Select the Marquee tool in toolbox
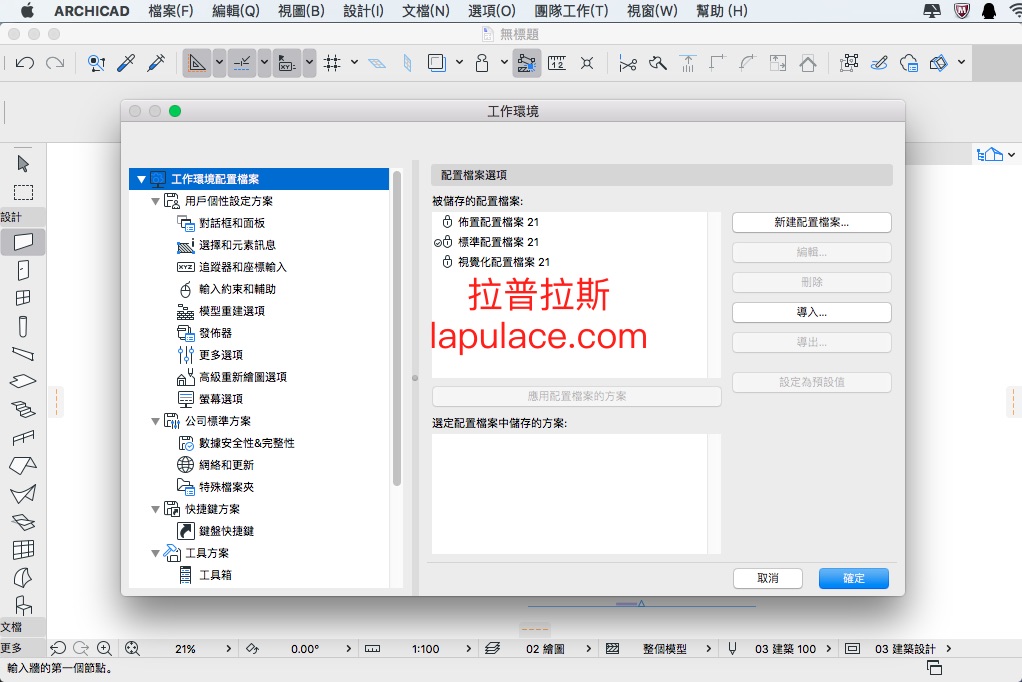The image size is (1022, 682). (23, 192)
